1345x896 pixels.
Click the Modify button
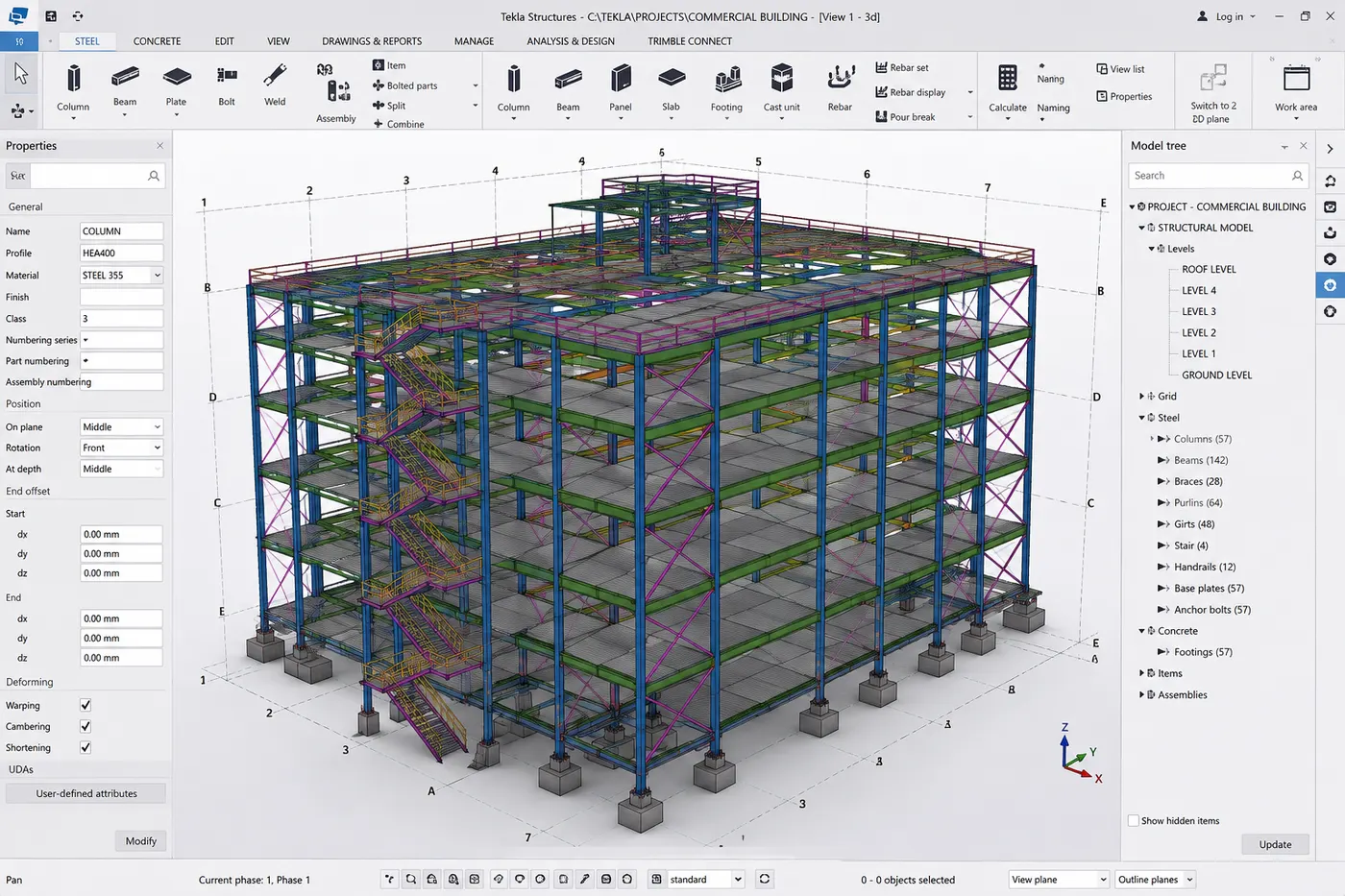[x=141, y=840]
